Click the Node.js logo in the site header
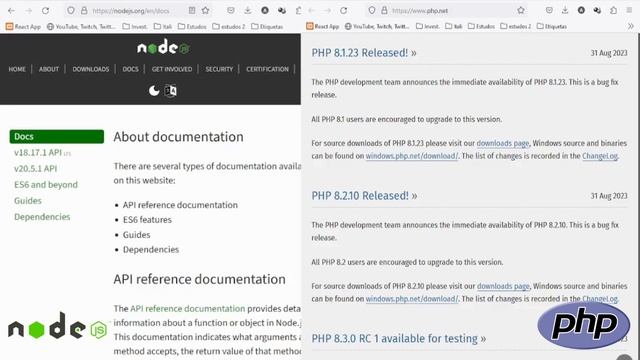The image size is (640, 360). pos(163,47)
